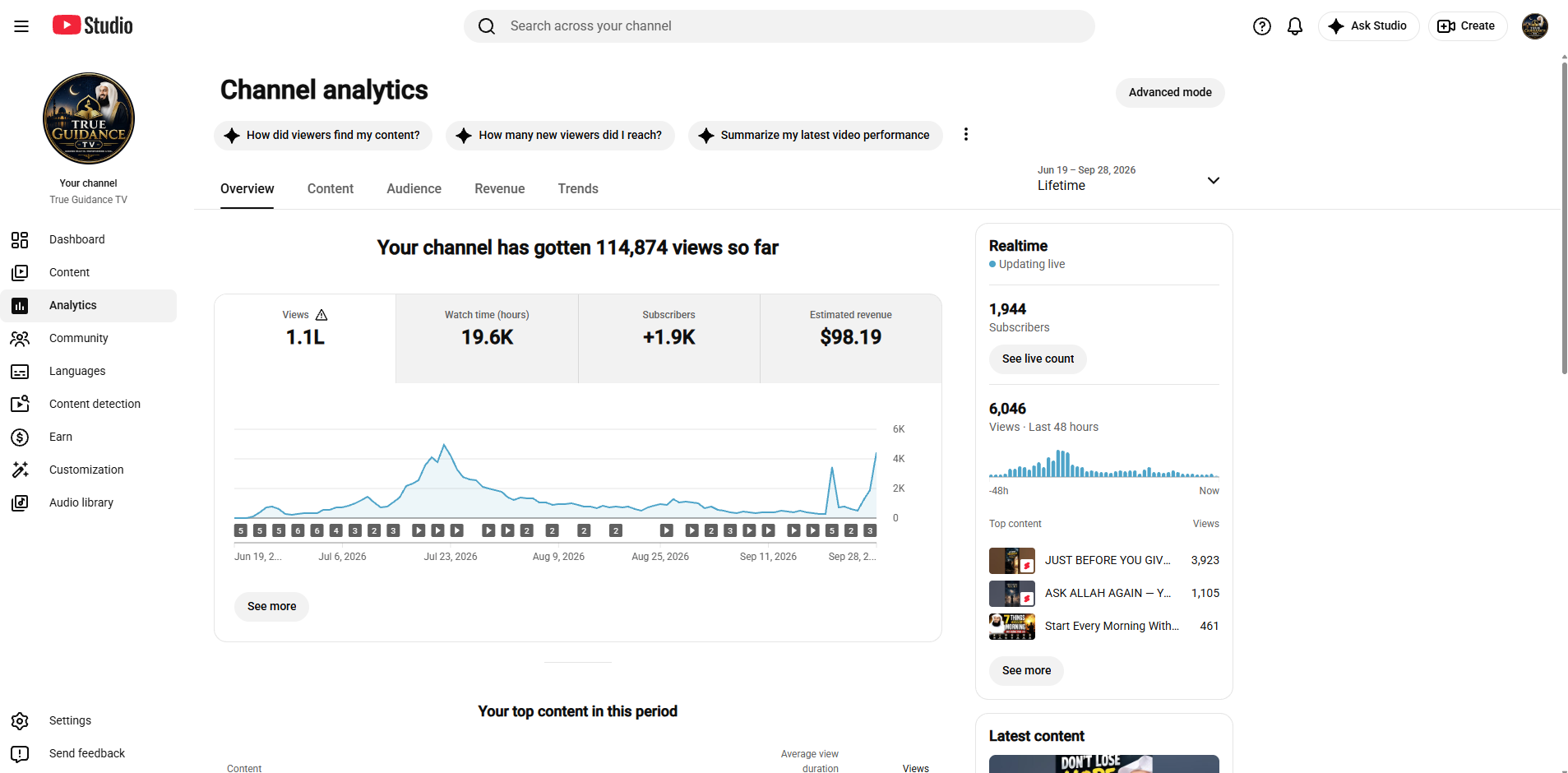Image resolution: width=1568 pixels, height=773 pixels.
Task: Click the Create button
Action: click(x=1467, y=26)
